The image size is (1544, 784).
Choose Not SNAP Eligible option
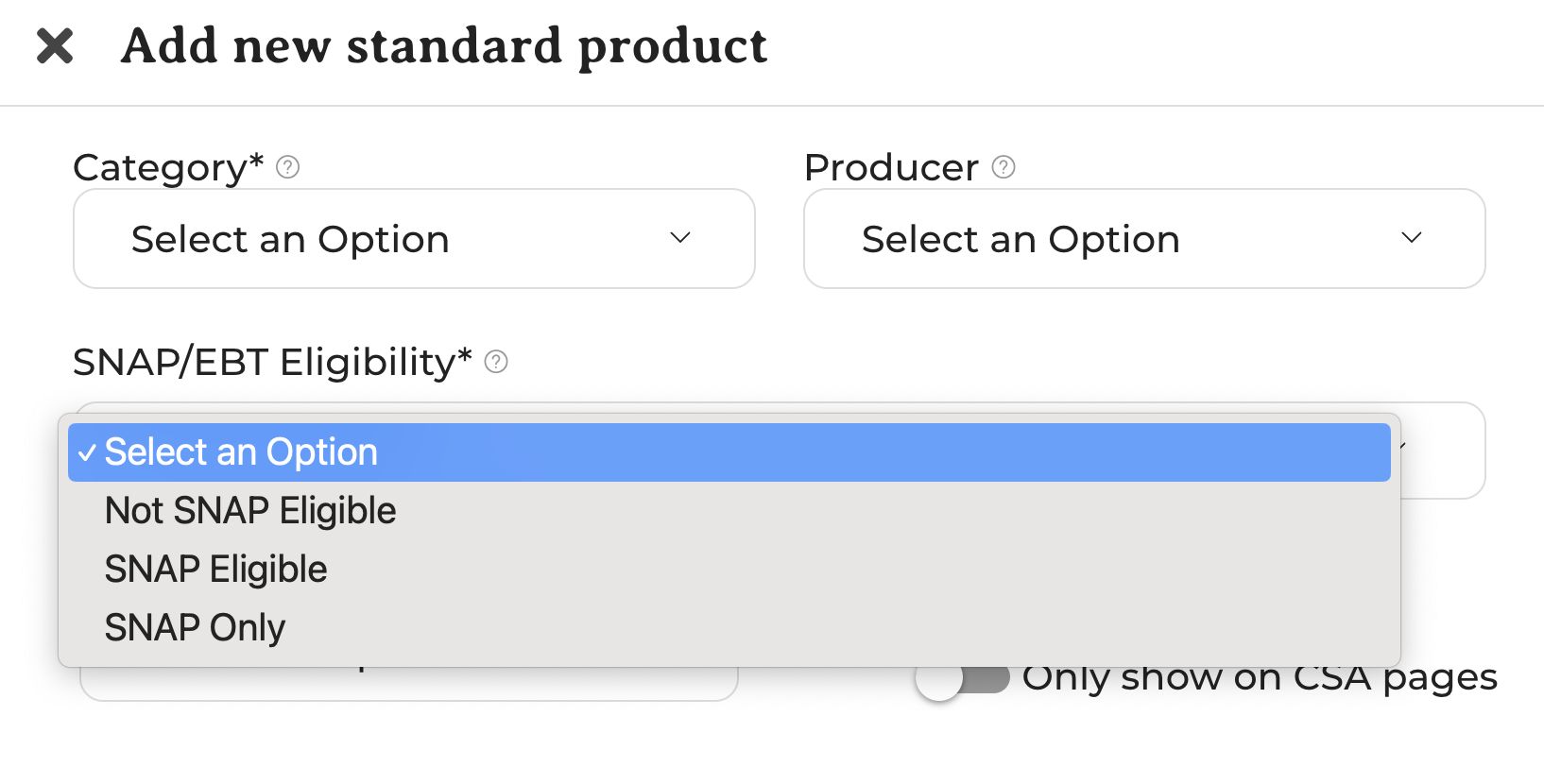(250, 511)
